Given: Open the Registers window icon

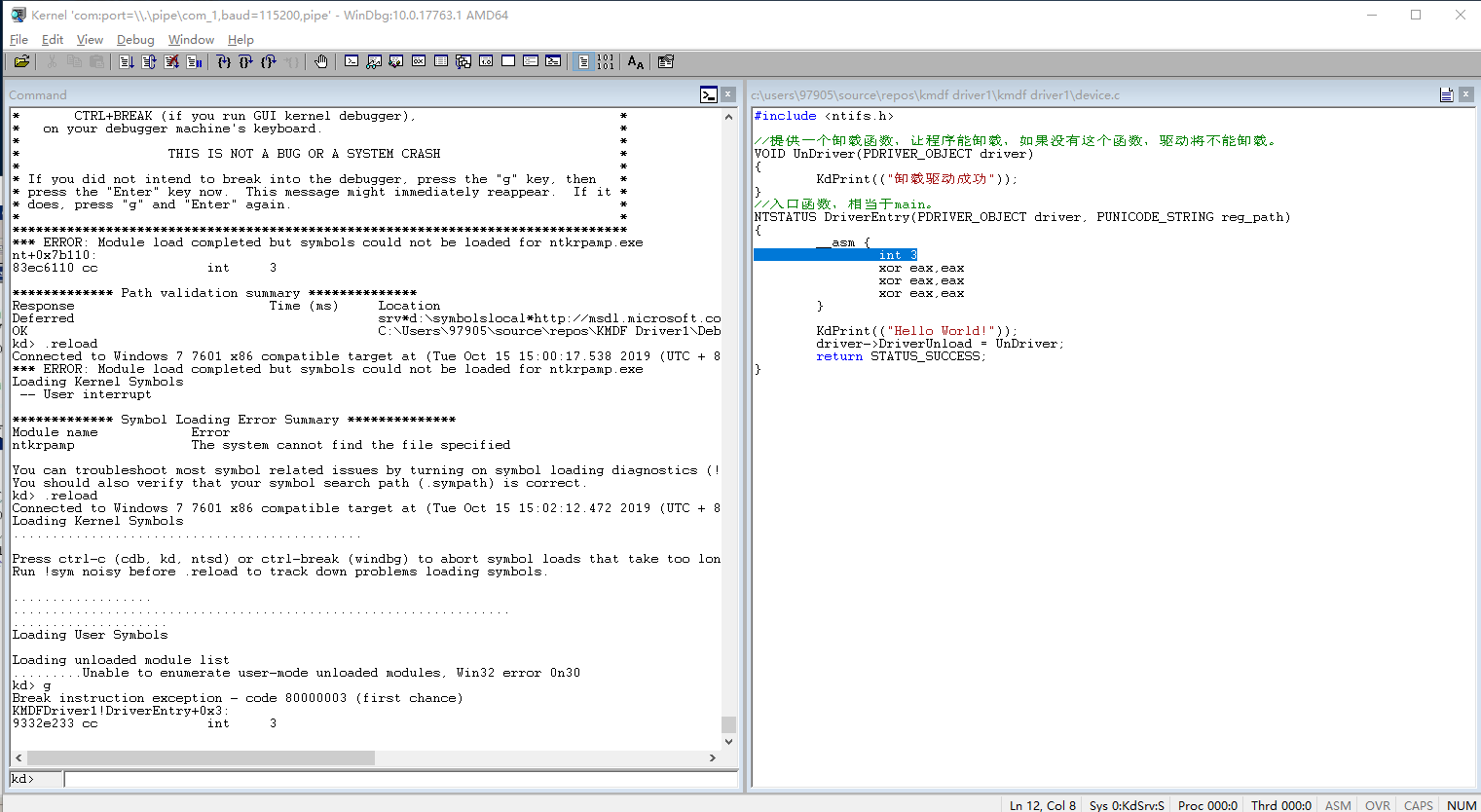Looking at the screenshot, I should tap(419, 61).
